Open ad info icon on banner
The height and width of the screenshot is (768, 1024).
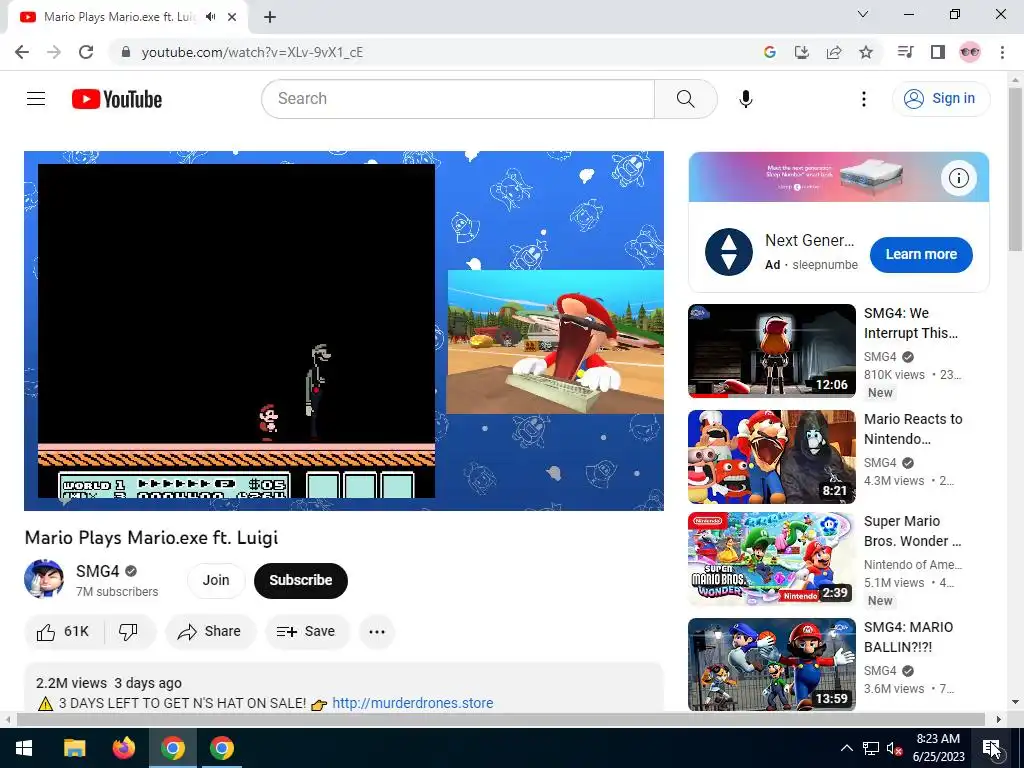(x=959, y=178)
